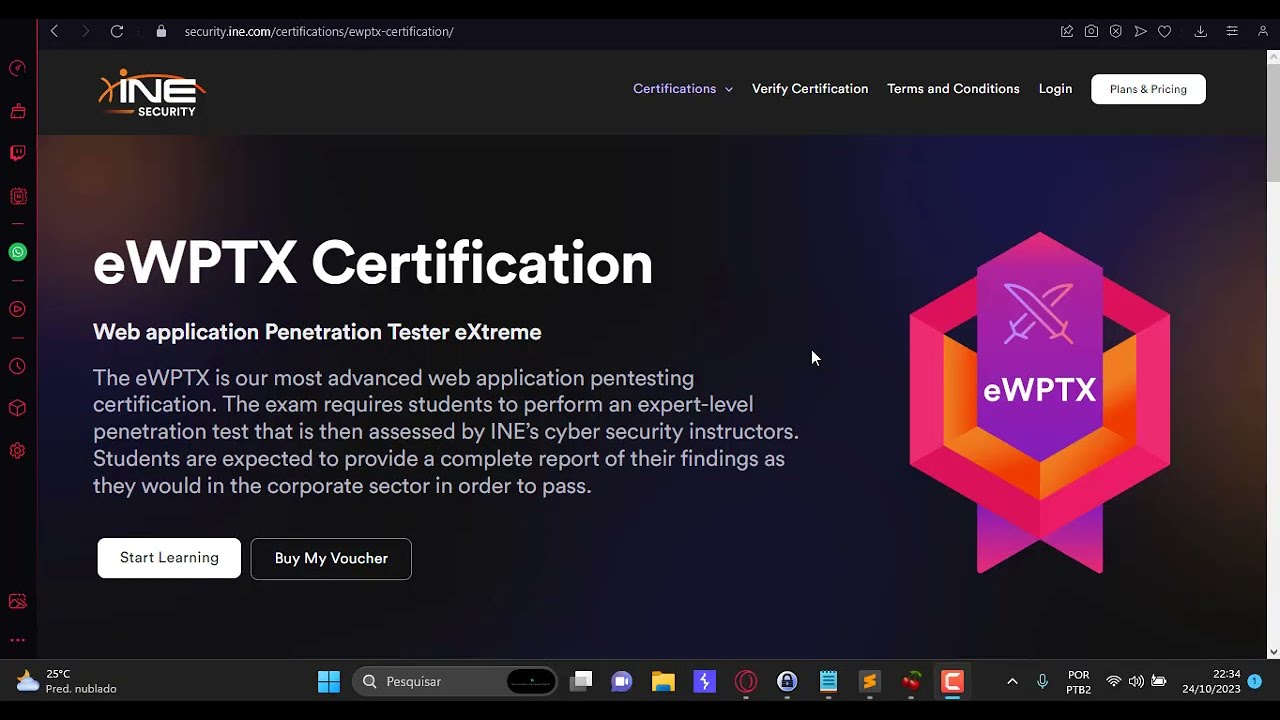Open WhatsApp in the sidebar

click(x=17, y=252)
